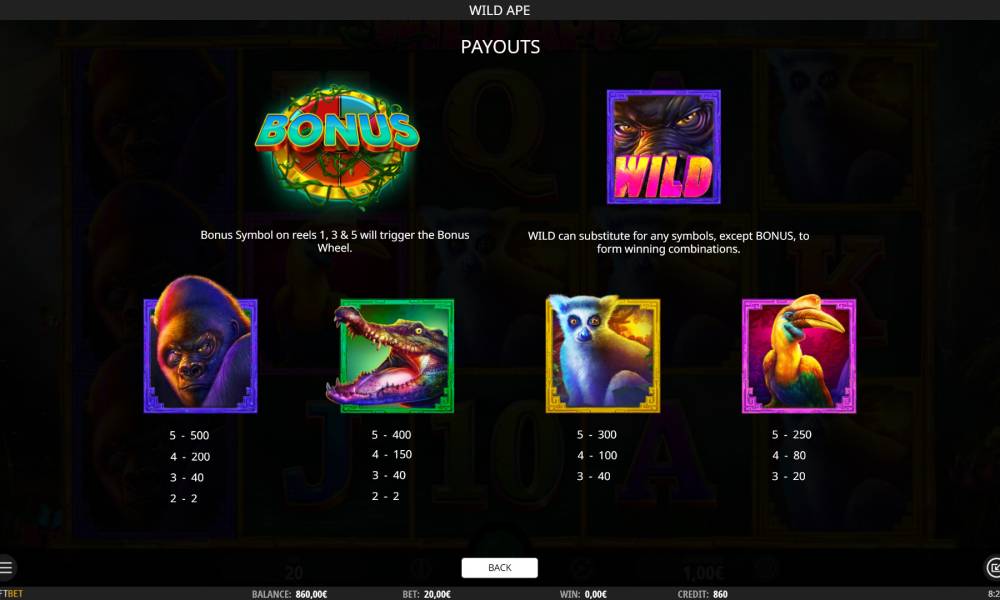The width and height of the screenshot is (1000, 600).
Task: Click the lemur 5 - 300 payout
Action: tap(596, 435)
